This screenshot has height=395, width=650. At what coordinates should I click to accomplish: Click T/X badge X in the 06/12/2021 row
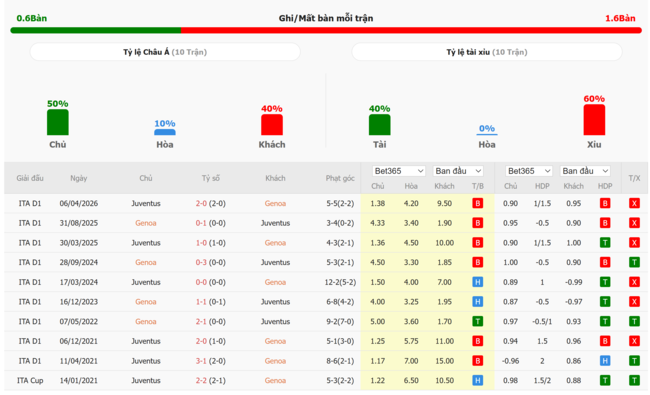634,341
